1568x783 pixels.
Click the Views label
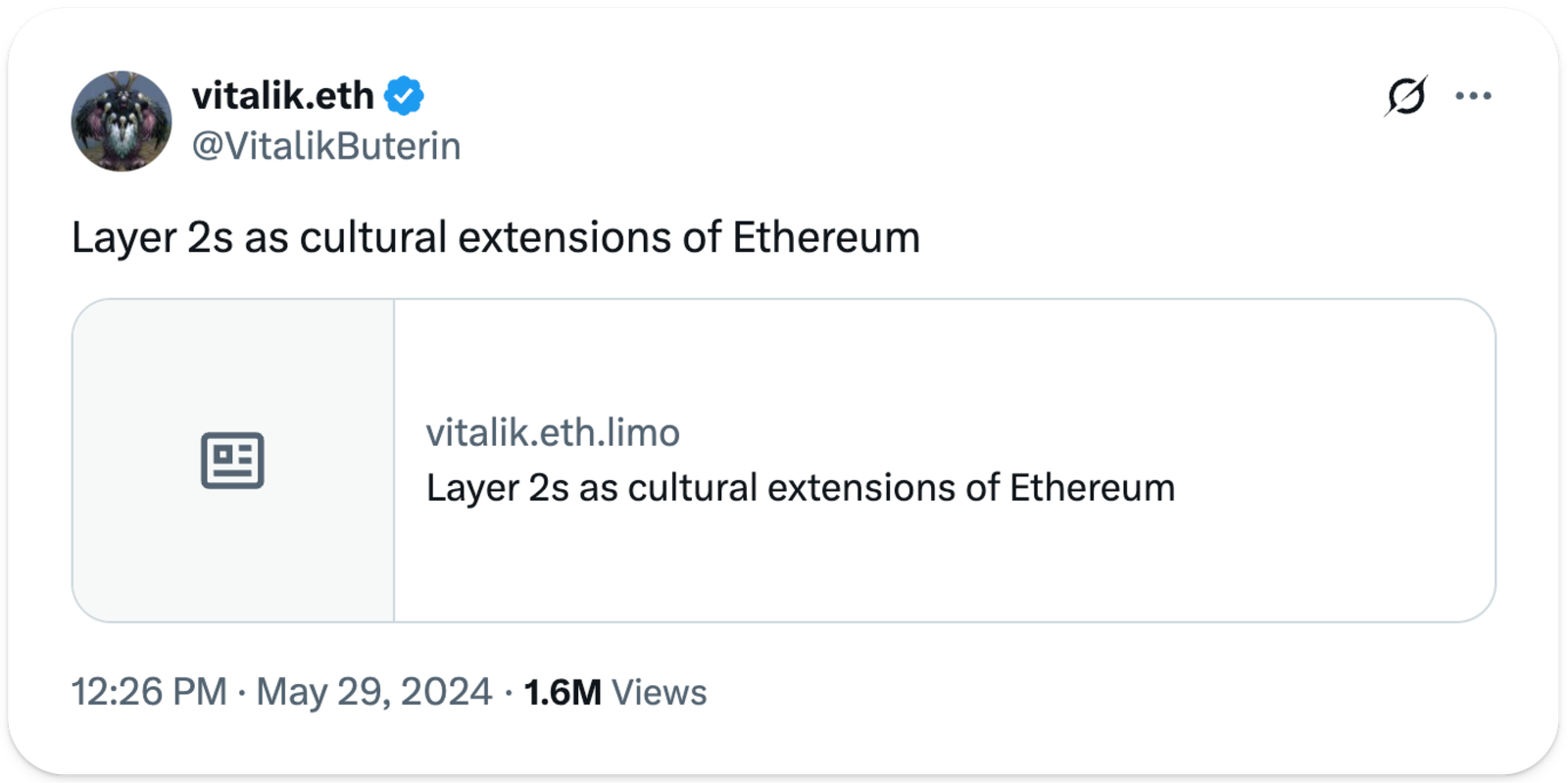tap(659, 693)
